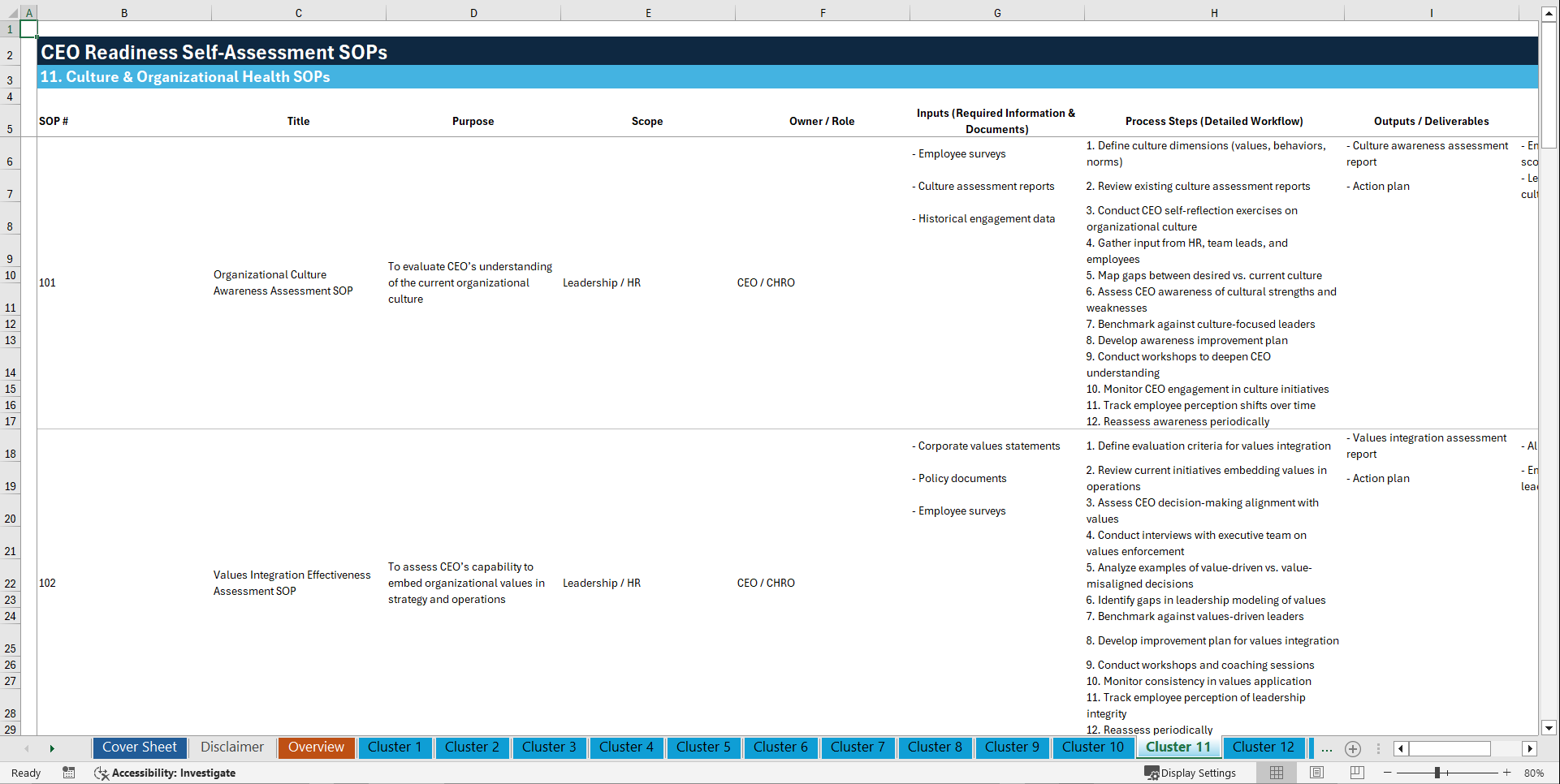Start macro recording from status bar
Screen dimensions: 1560x784
[69, 773]
